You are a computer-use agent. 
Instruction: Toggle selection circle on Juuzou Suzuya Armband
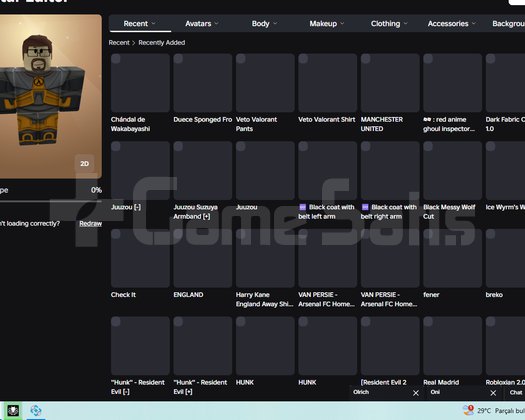click(178, 146)
